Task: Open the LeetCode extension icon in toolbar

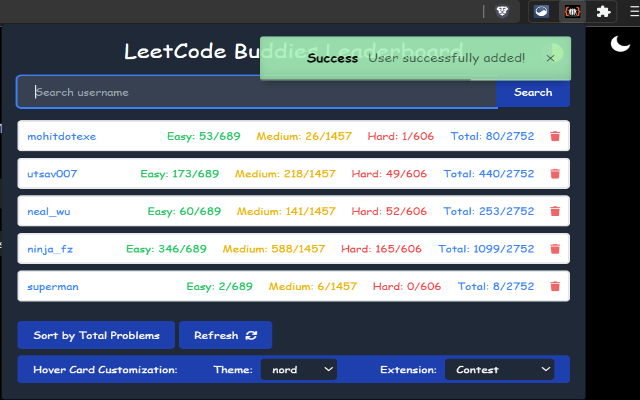Action: point(572,11)
